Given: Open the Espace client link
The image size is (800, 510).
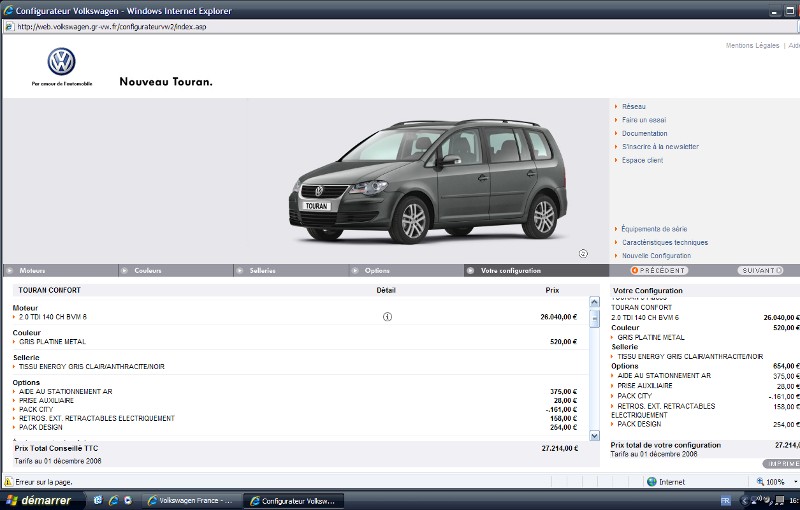Looking at the screenshot, I should point(642,160).
